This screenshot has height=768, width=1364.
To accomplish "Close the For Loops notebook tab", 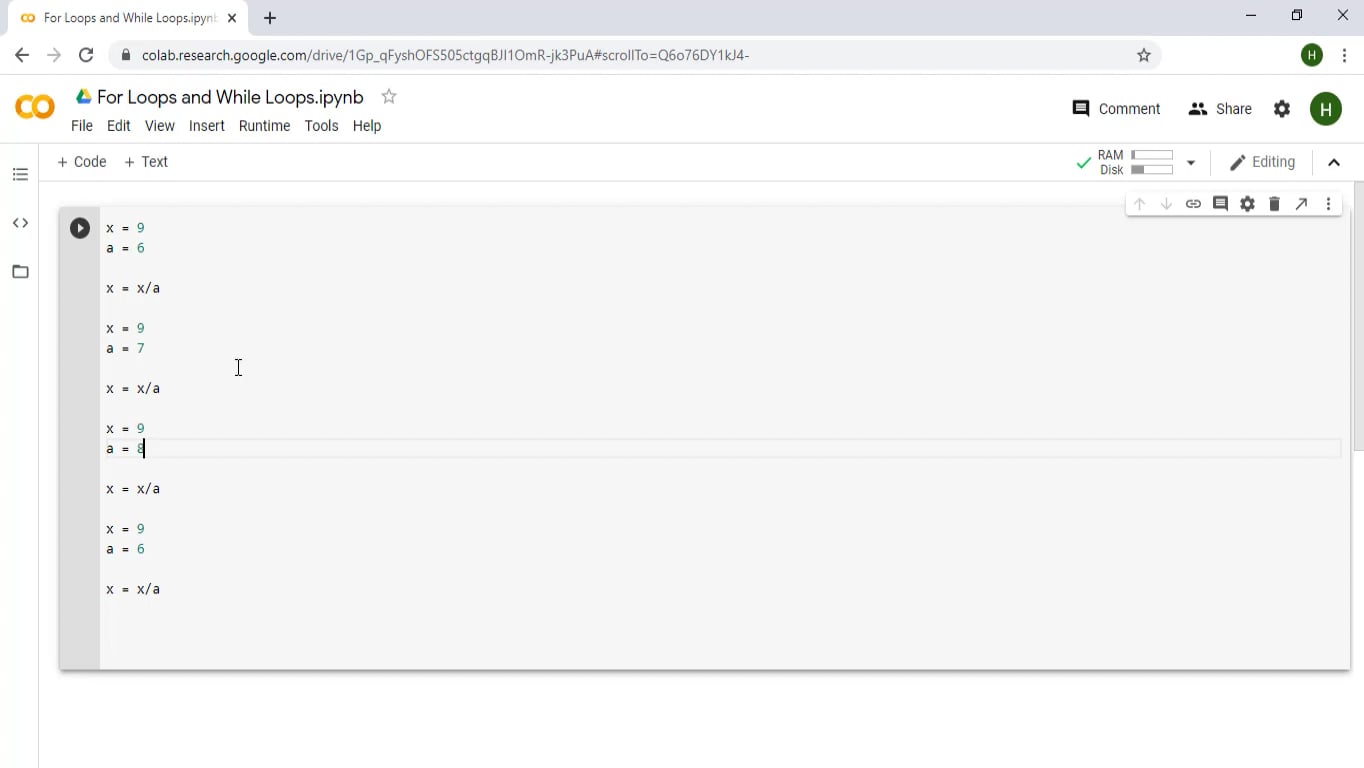I will [x=232, y=18].
